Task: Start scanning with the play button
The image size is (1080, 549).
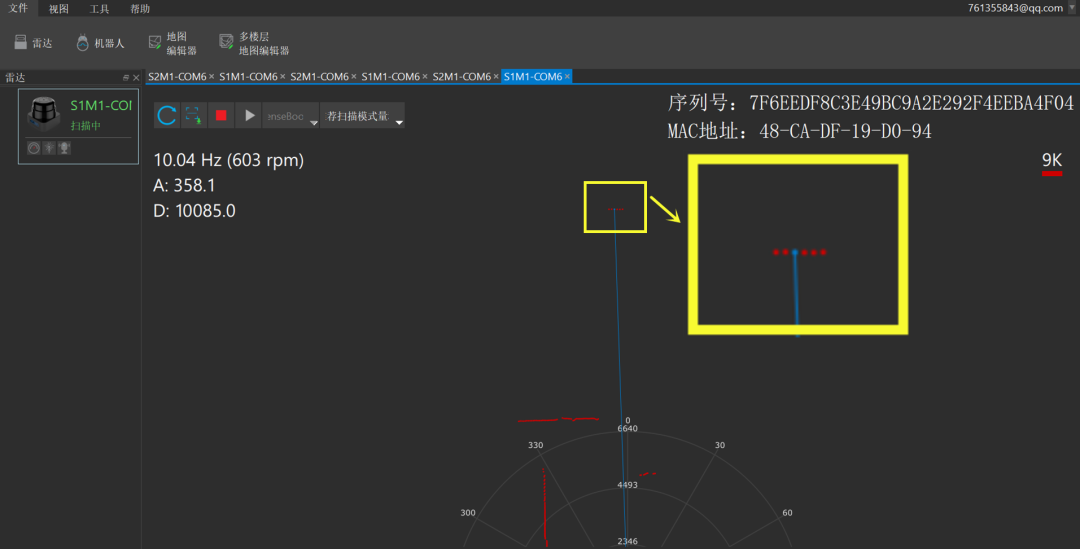Action: pyautogui.click(x=249, y=115)
